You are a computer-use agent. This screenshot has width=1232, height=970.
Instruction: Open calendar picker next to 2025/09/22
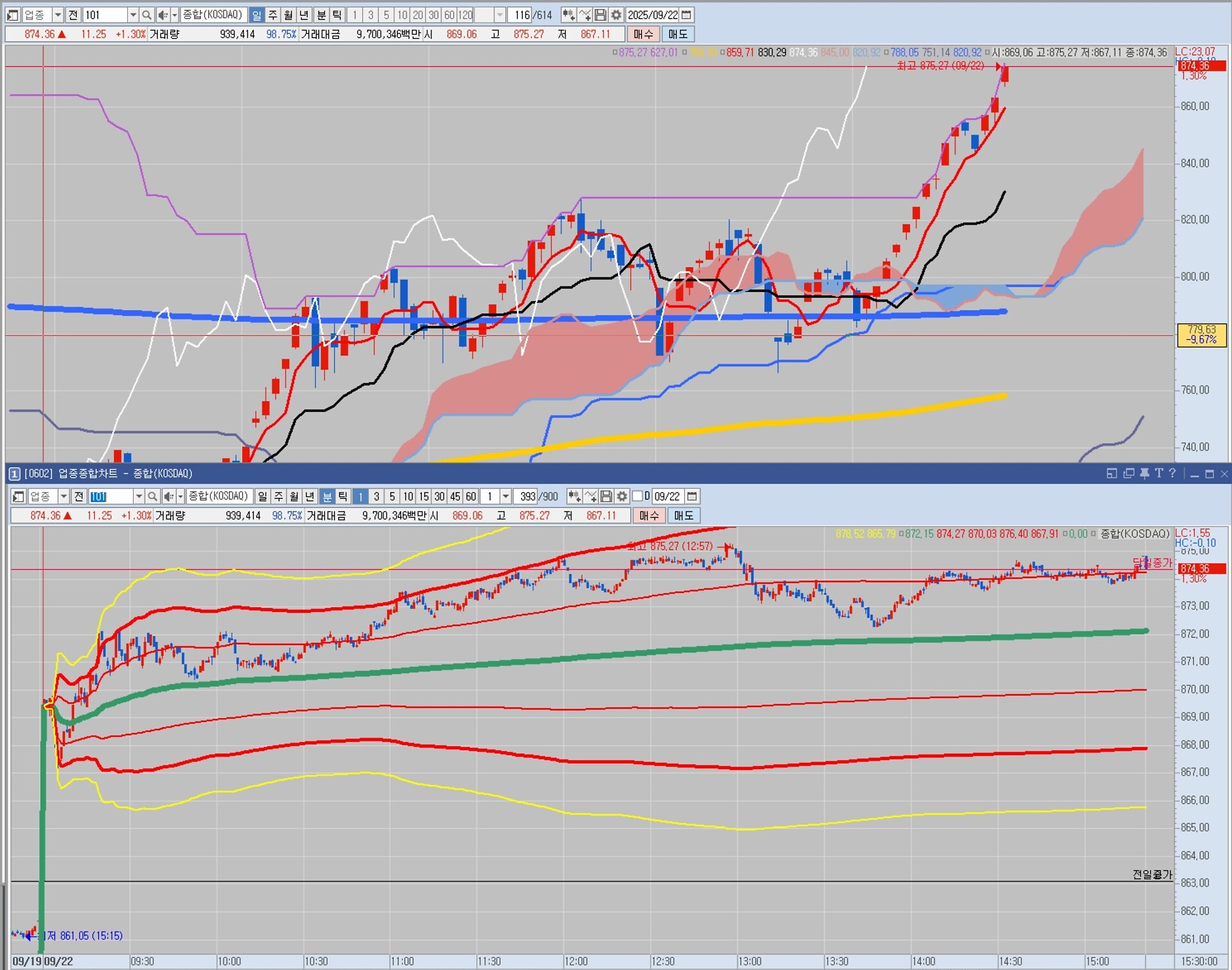(x=686, y=15)
